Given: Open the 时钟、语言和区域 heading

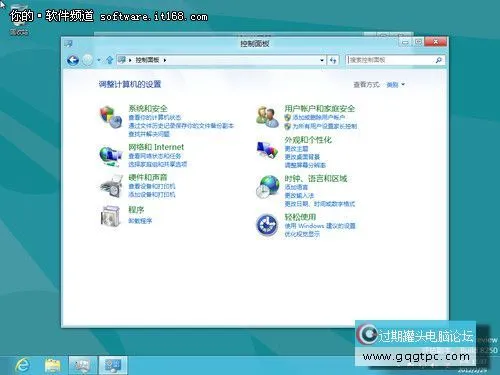Looking at the screenshot, I should pyautogui.click(x=316, y=179).
